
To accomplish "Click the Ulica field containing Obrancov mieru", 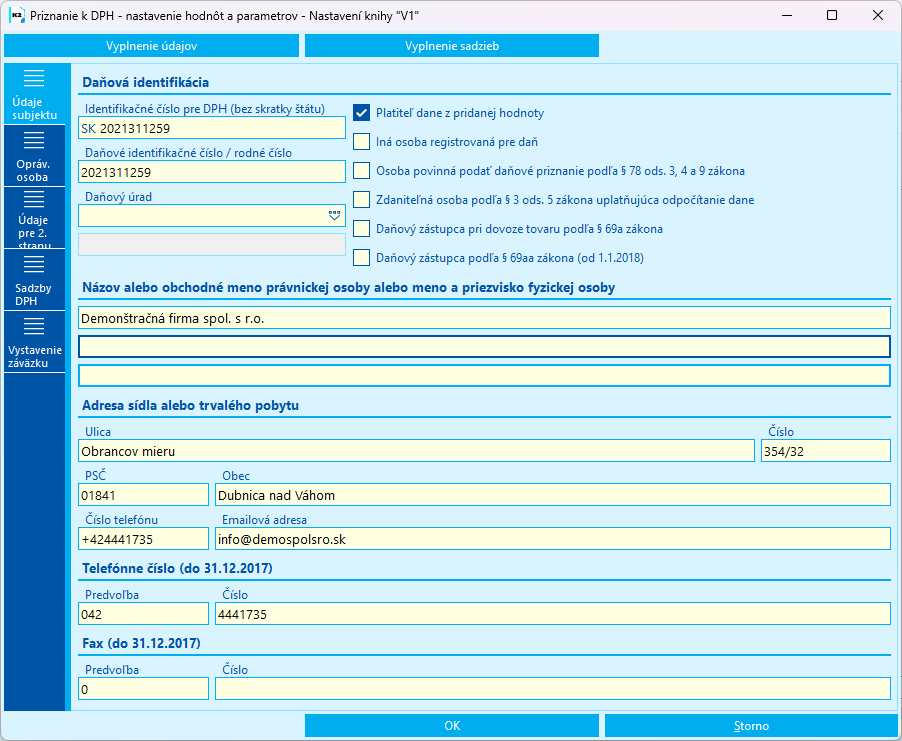I will click(416, 451).
